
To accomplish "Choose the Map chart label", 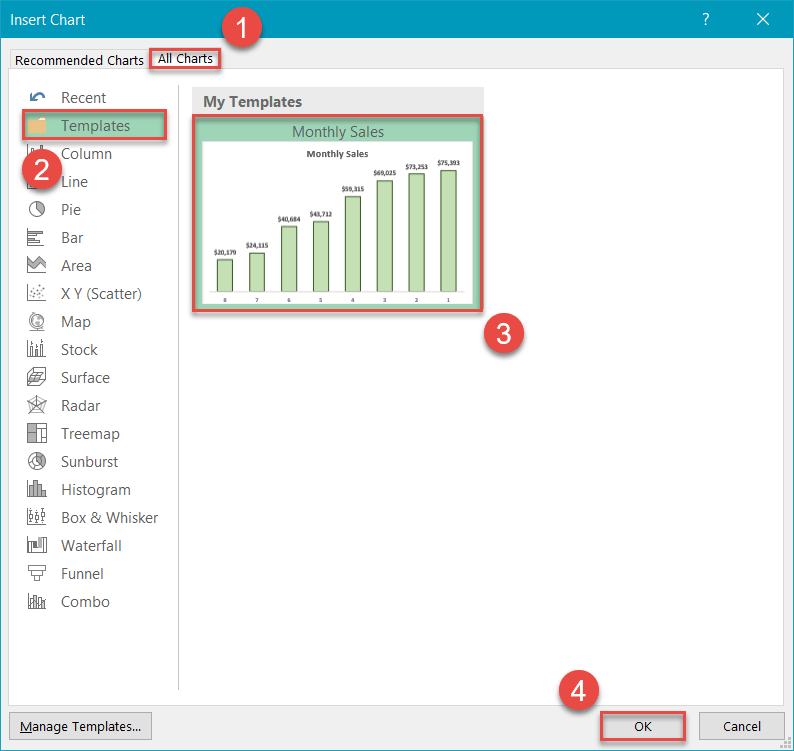I will click(75, 322).
